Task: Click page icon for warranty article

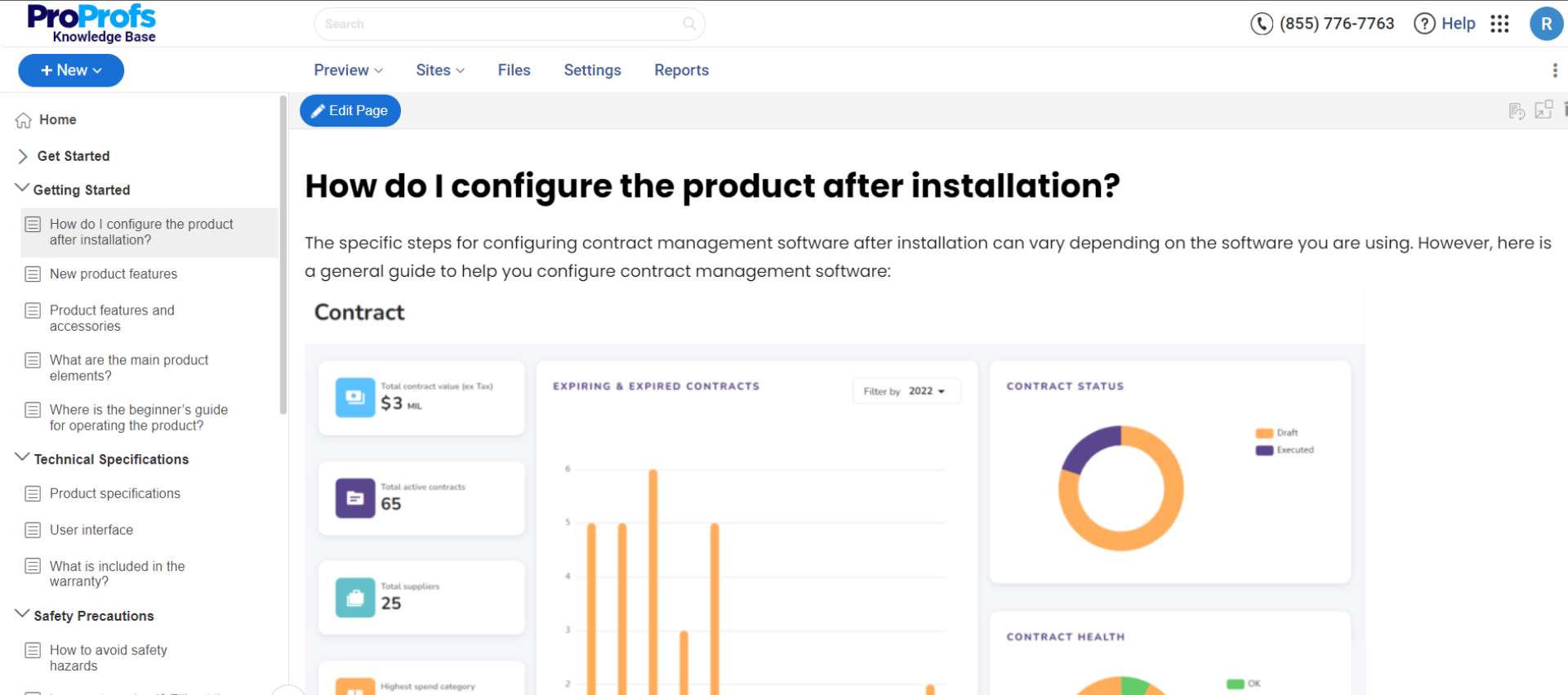Action: click(x=33, y=566)
